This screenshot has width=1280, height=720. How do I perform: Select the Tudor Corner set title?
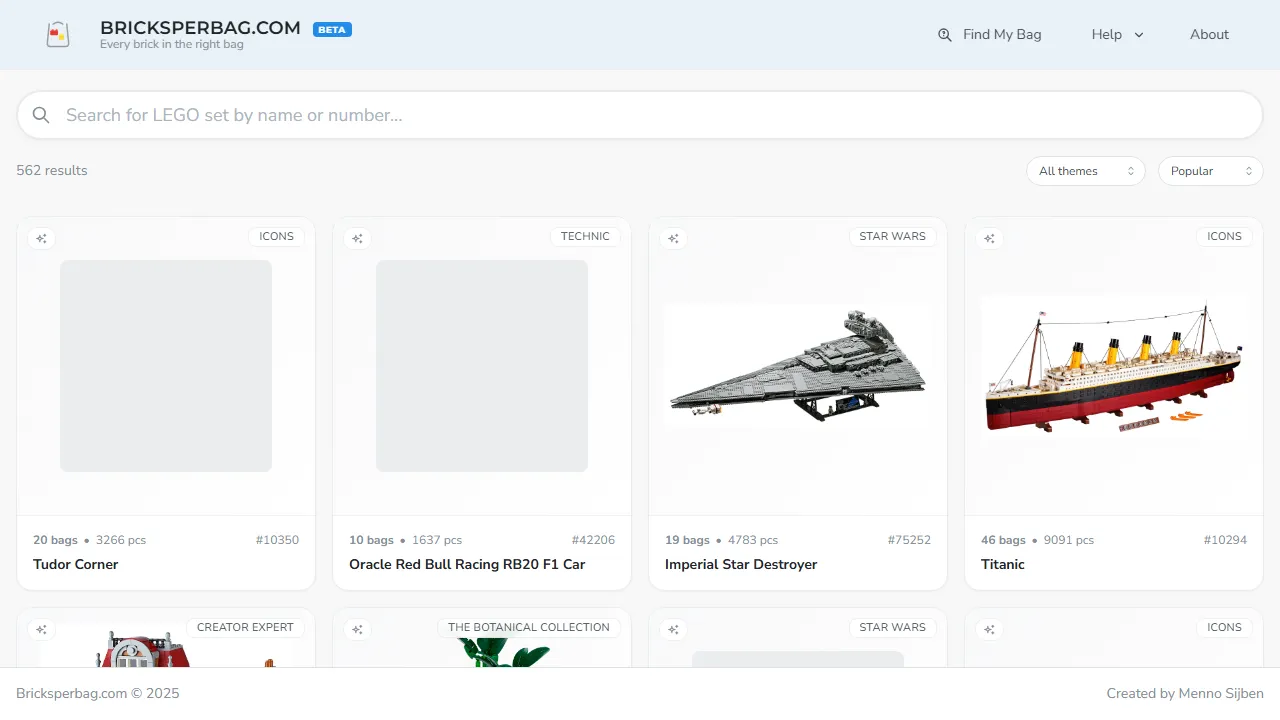click(76, 564)
